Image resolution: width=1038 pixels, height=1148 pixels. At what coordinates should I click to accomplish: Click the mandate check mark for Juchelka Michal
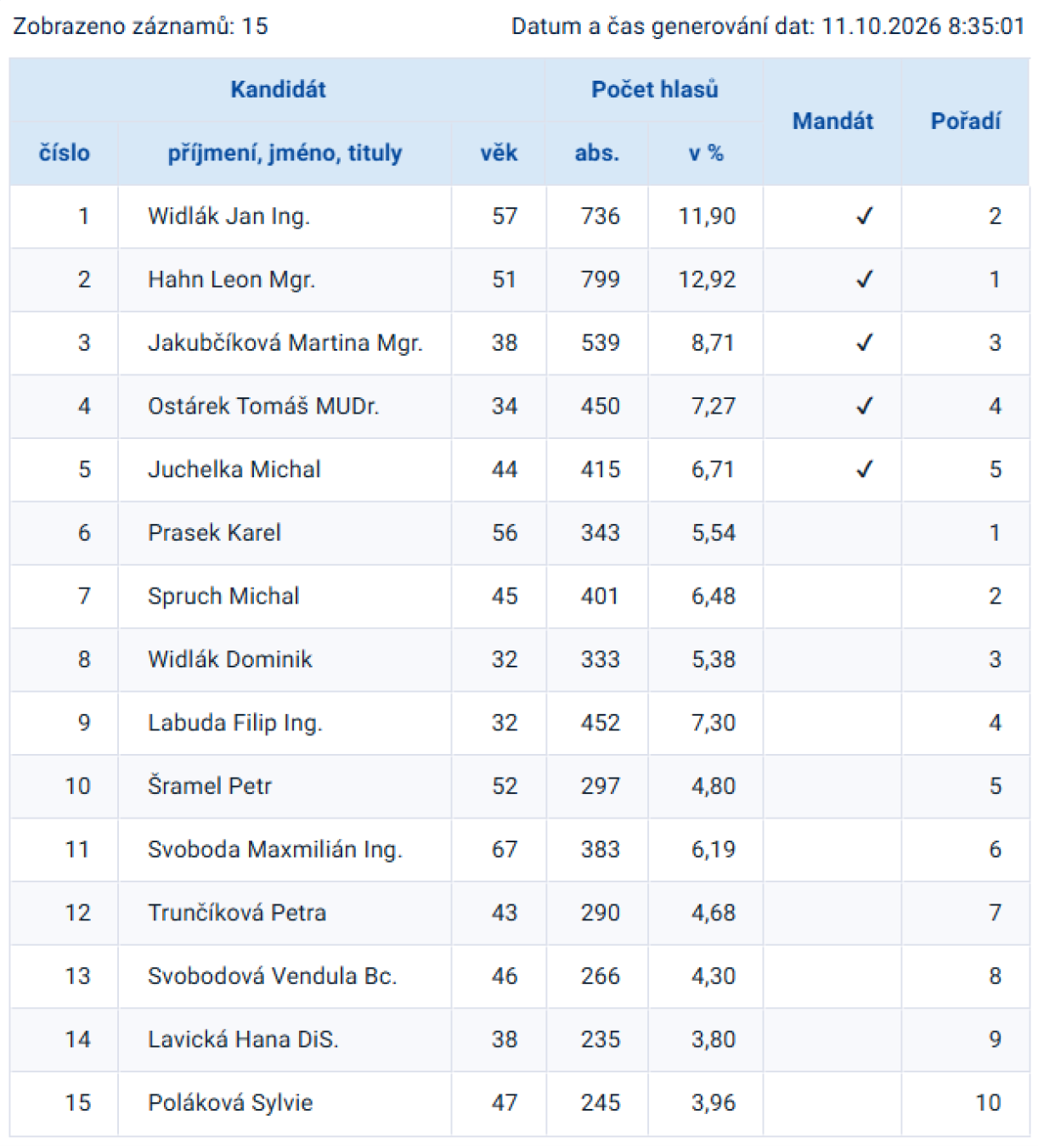click(x=864, y=470)
